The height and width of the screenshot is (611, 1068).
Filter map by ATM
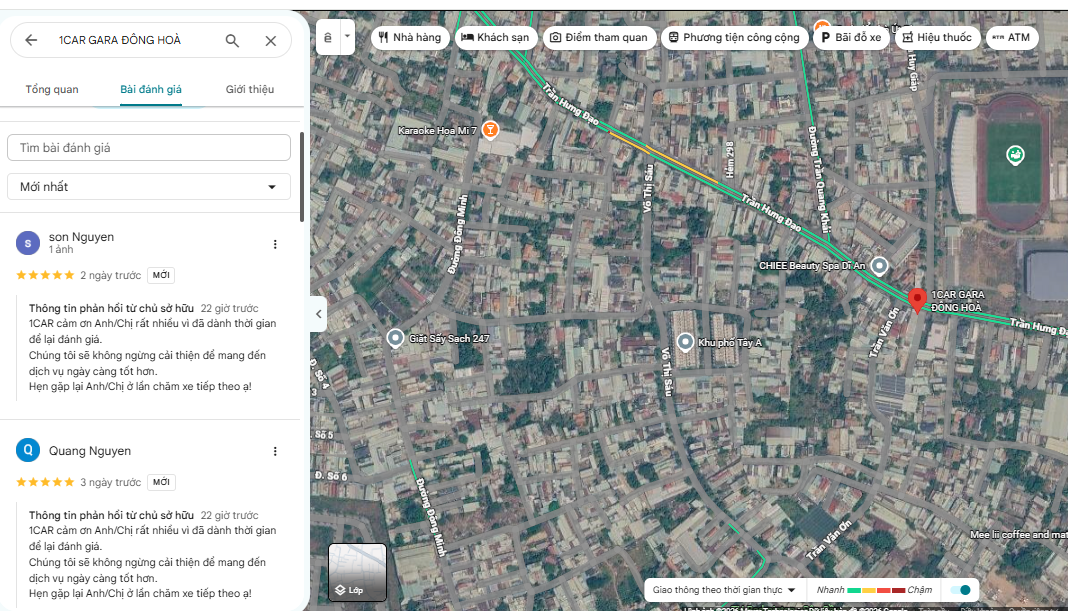1011,37
